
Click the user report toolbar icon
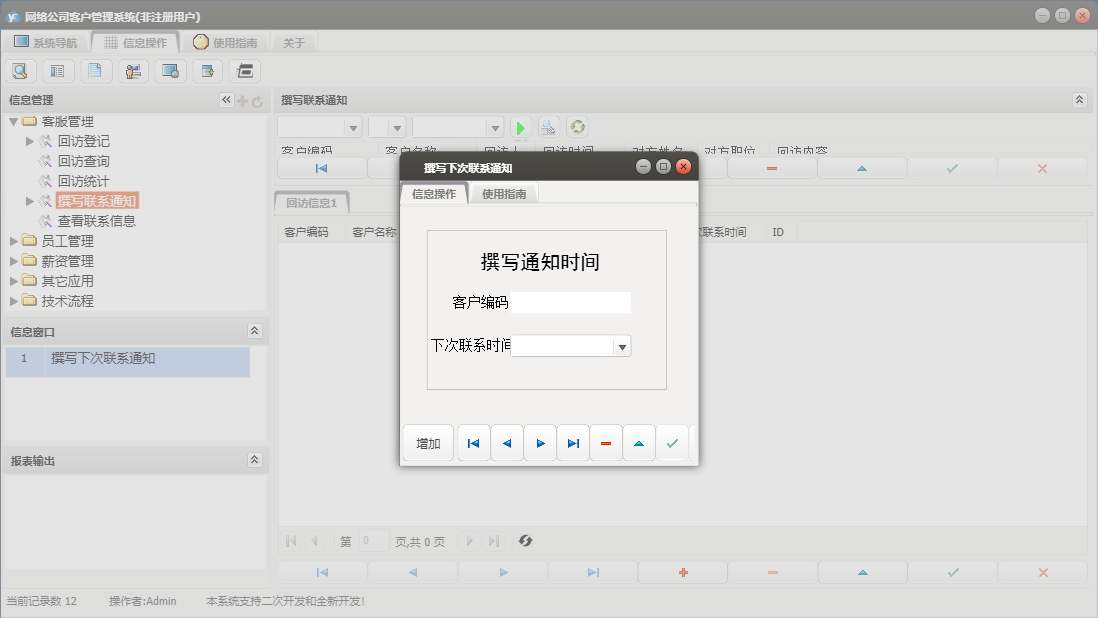coord(133,70)
